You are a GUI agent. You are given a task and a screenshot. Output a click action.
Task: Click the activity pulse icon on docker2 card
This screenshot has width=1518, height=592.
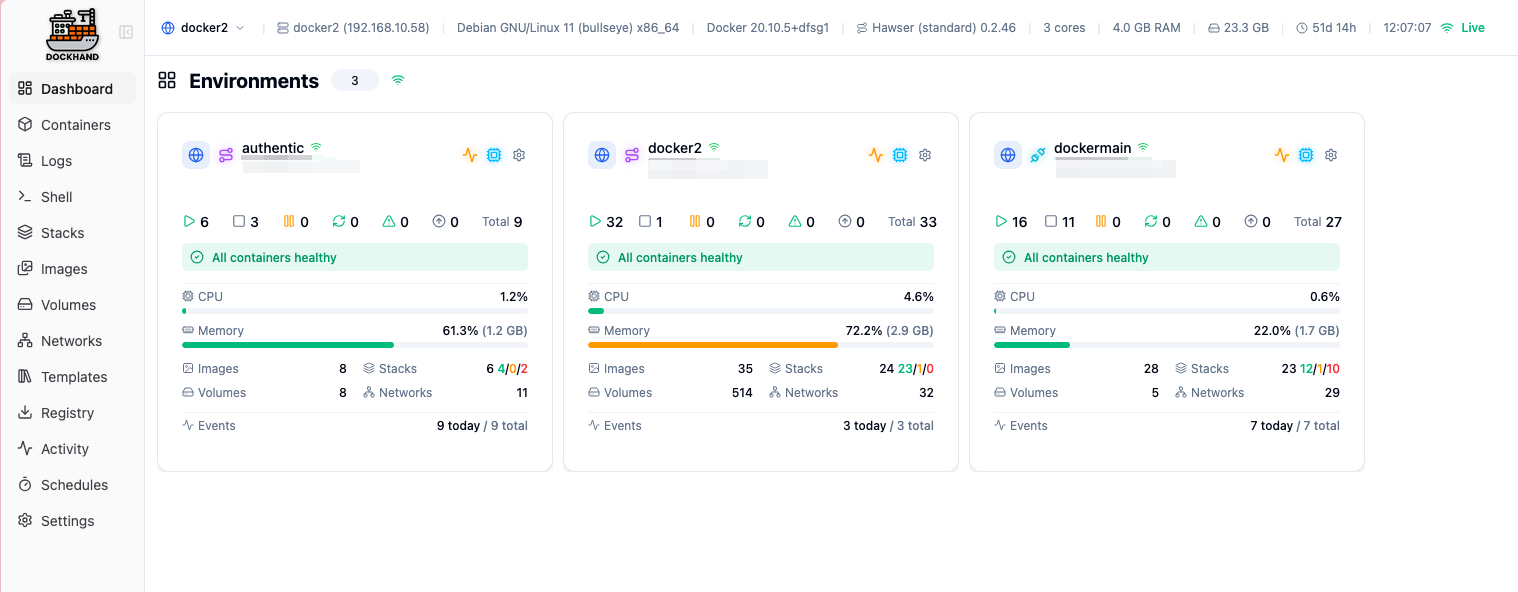[x=876, y=155]
